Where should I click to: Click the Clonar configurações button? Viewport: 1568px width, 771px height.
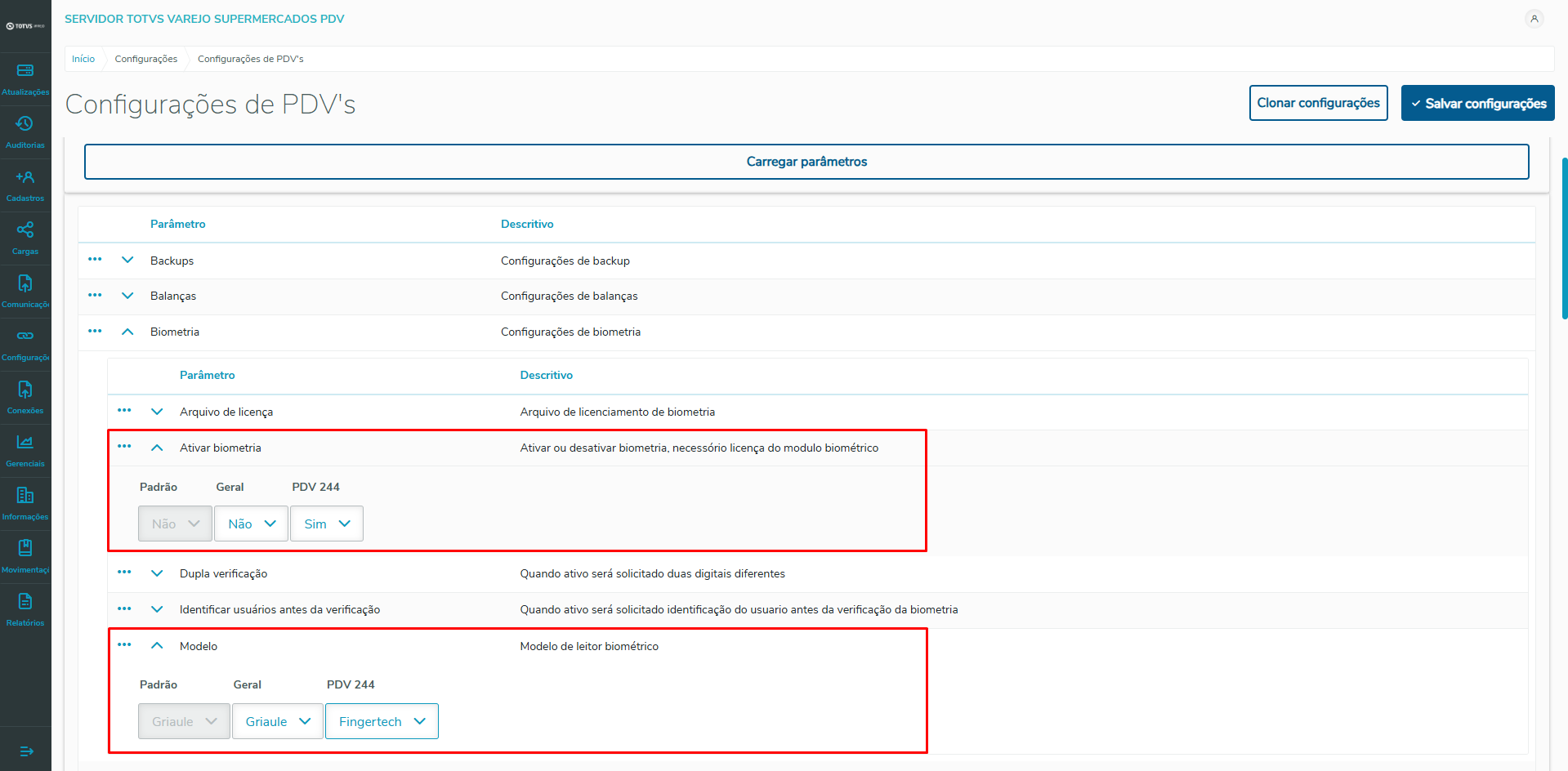click(x=1318, y=103)
